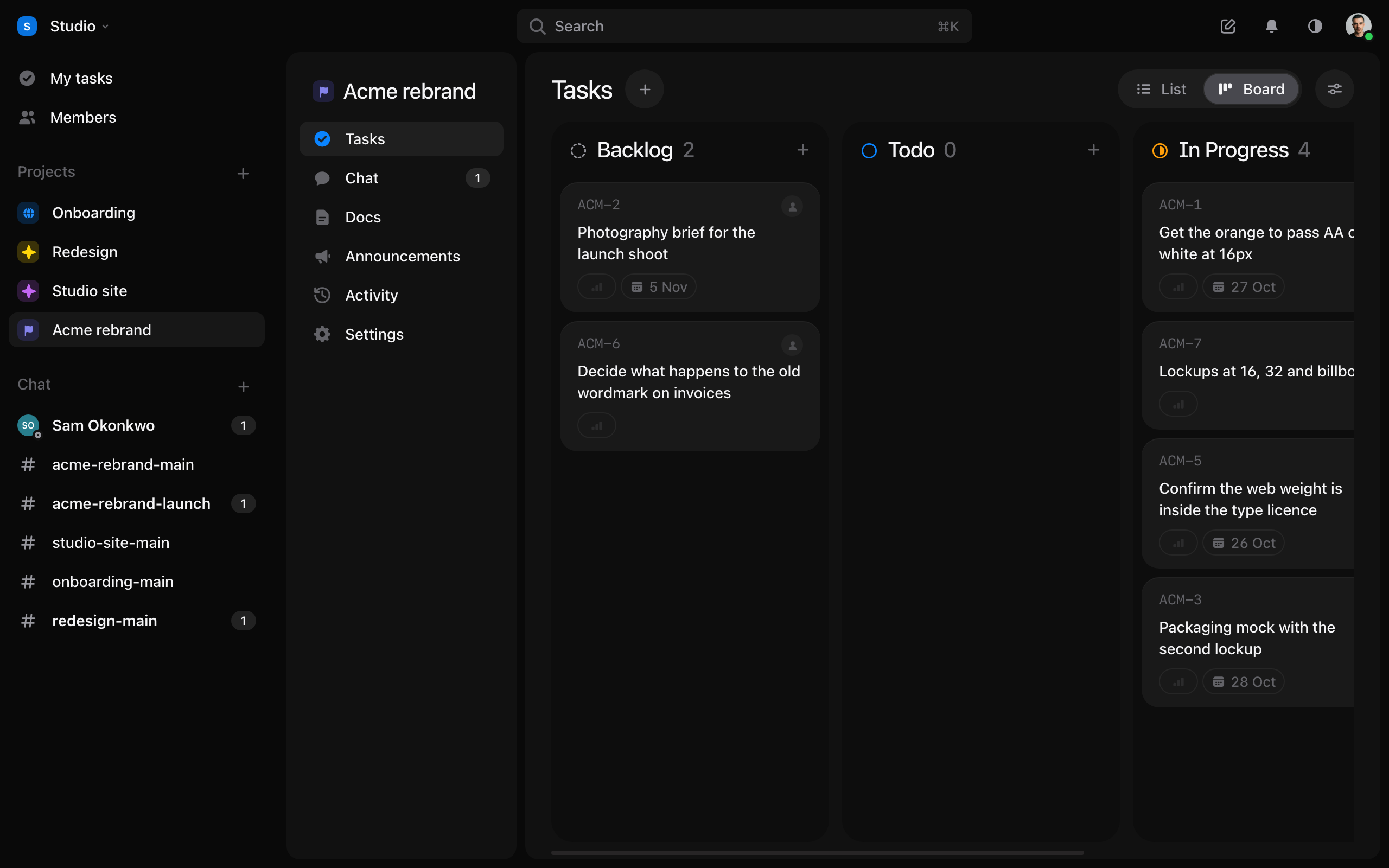
Task: Open the studio-site-main channel
Action: tap(136, 542)
